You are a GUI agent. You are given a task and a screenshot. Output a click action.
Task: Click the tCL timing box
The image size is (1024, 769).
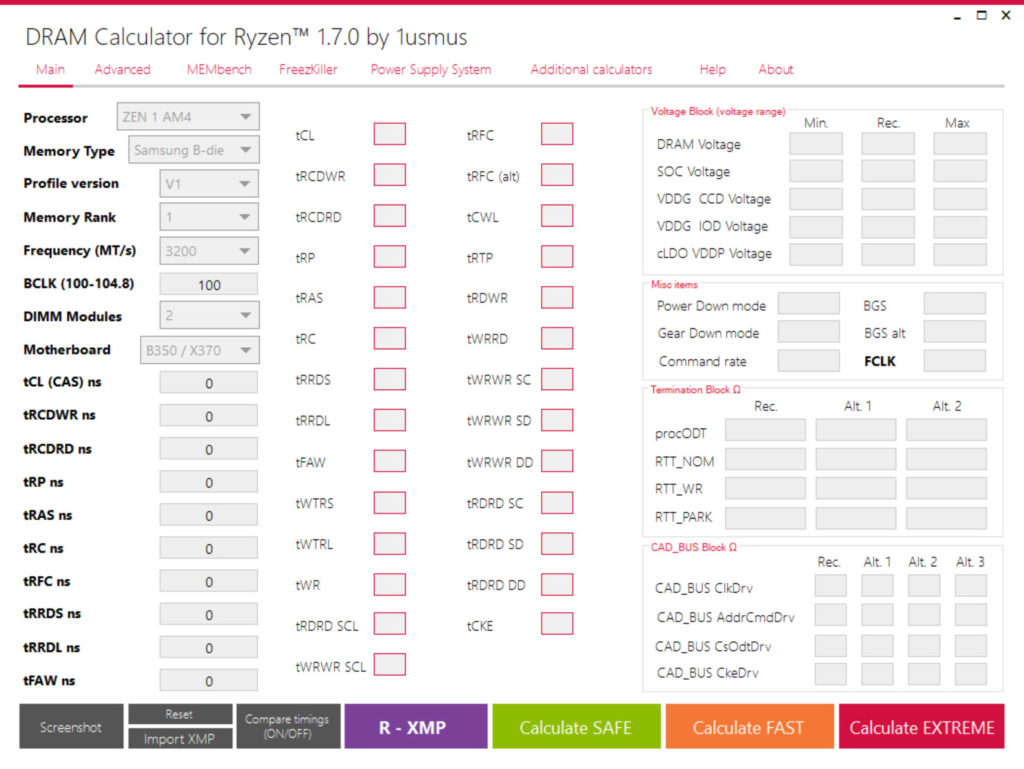click(x=390, y=134)
